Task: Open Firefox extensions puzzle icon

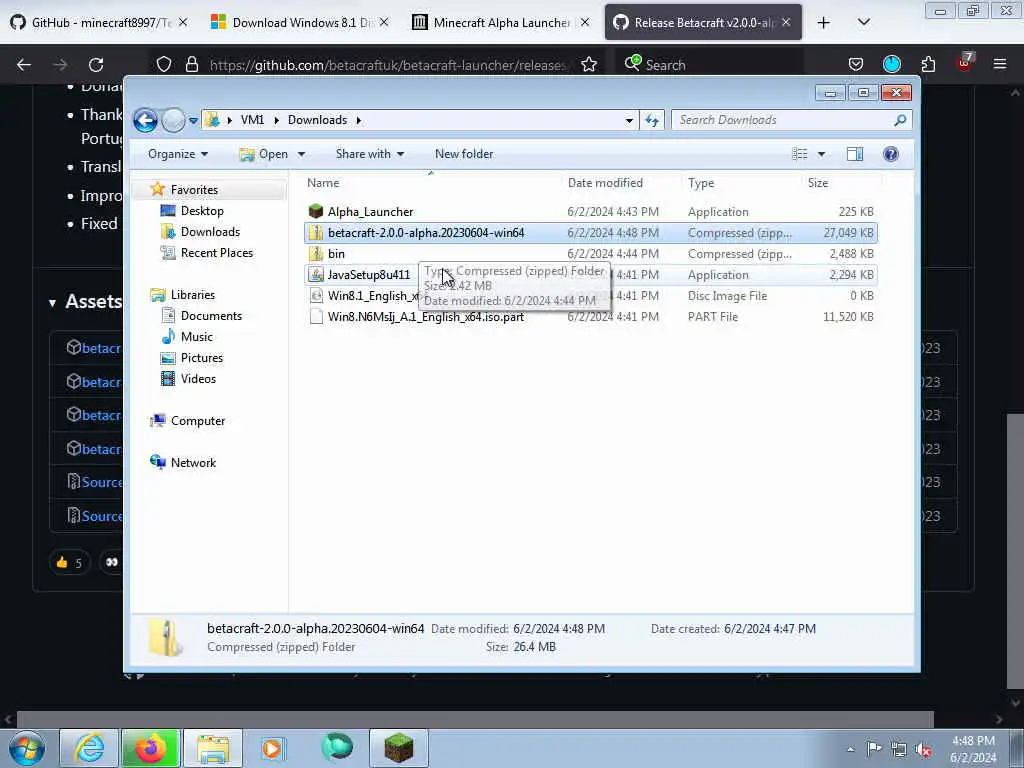Action: click(928, 65)
